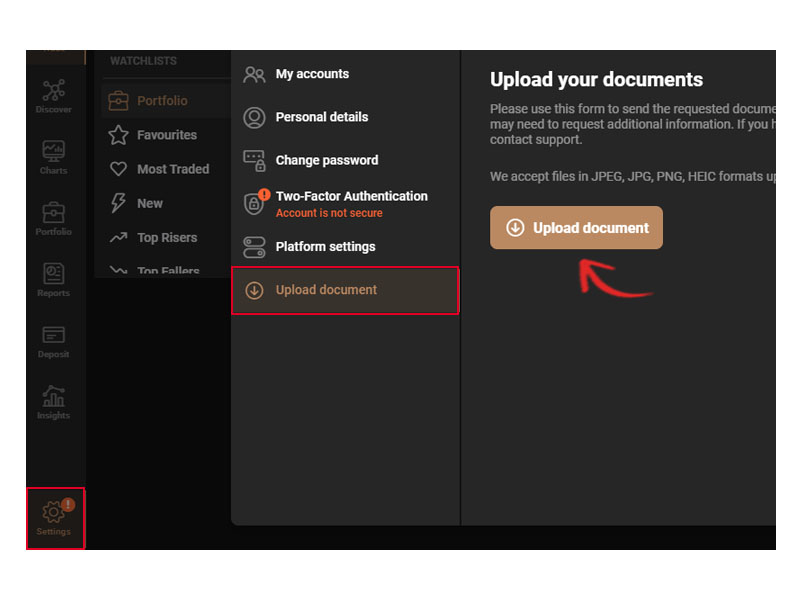Open Personal details menu entry
The width and height of the screenshot is (800, 600).
[x=345, y=117]
